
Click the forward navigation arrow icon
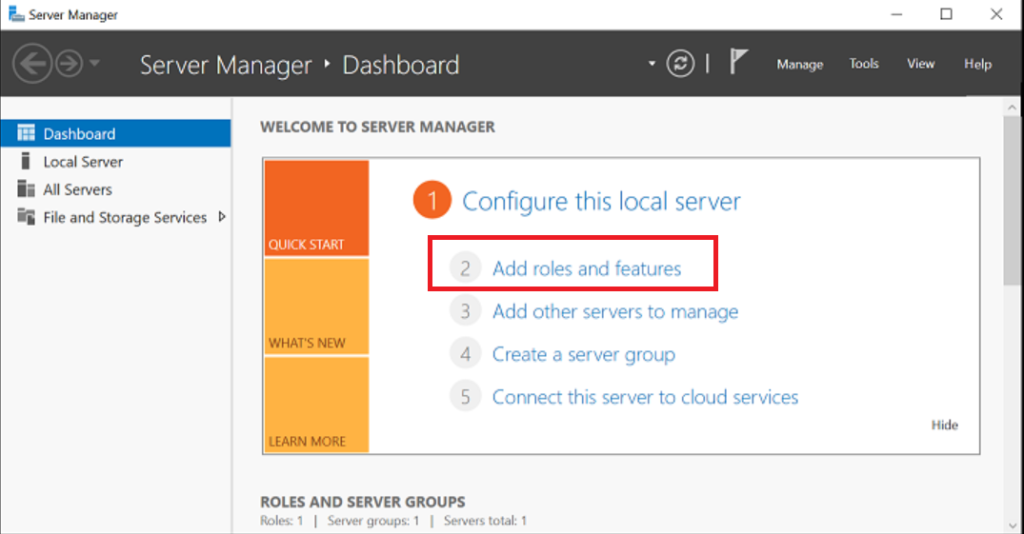tap(69, 64)
